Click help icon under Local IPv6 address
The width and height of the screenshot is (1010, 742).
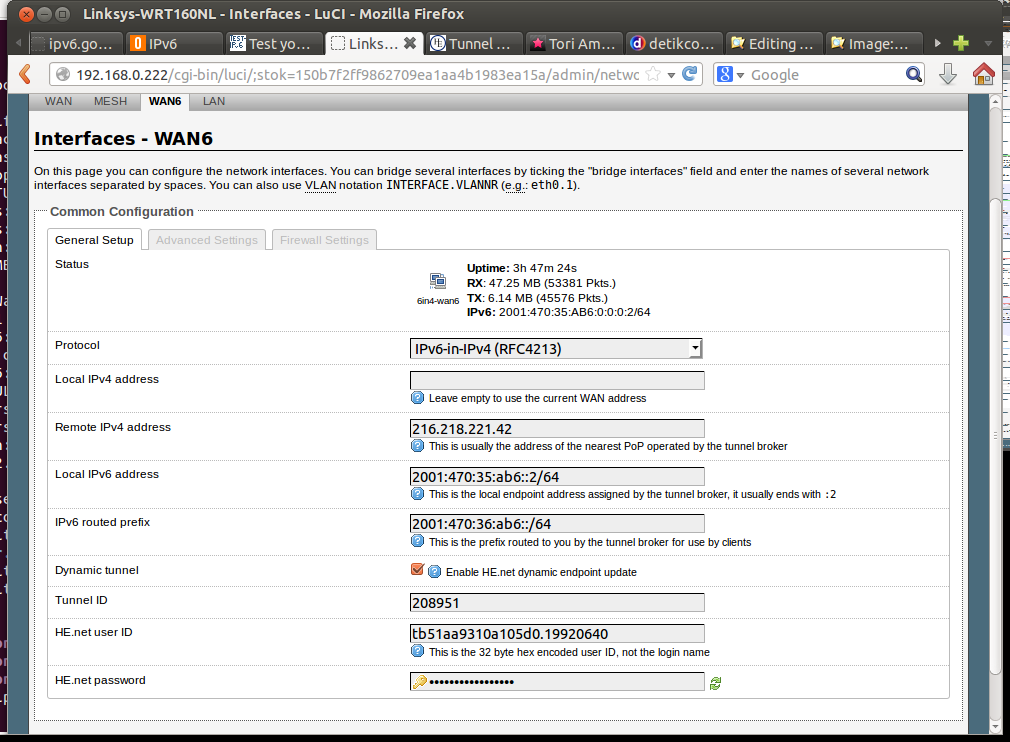pos(417,493)
